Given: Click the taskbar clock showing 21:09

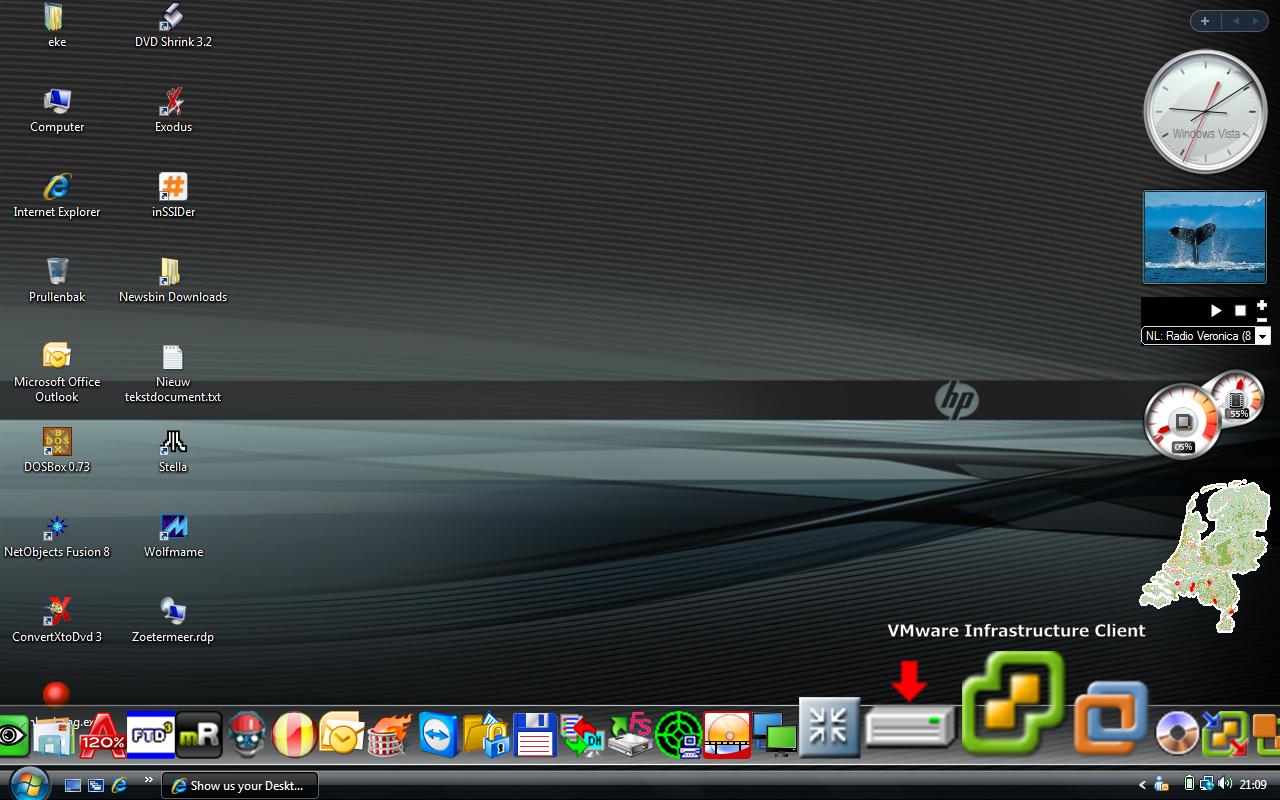Looking at the screenshot, I should [x=1253, y=785].
